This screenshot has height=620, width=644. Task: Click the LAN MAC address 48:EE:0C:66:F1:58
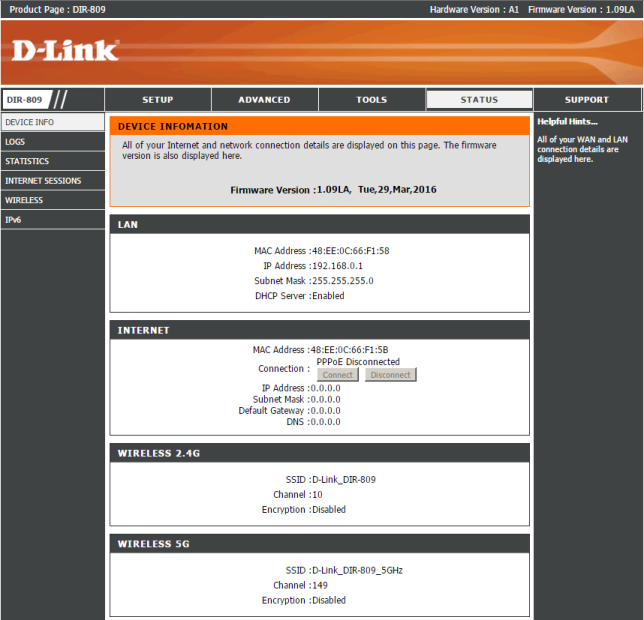pyautogui.click(x=351, y=251)
